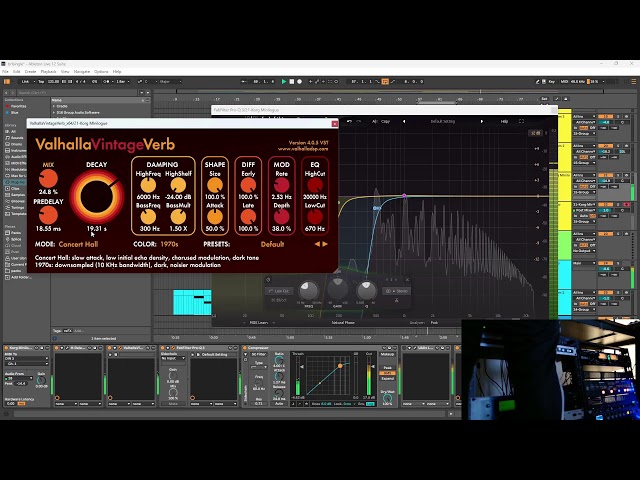Start playback with the green Play button

click(284, 82)
